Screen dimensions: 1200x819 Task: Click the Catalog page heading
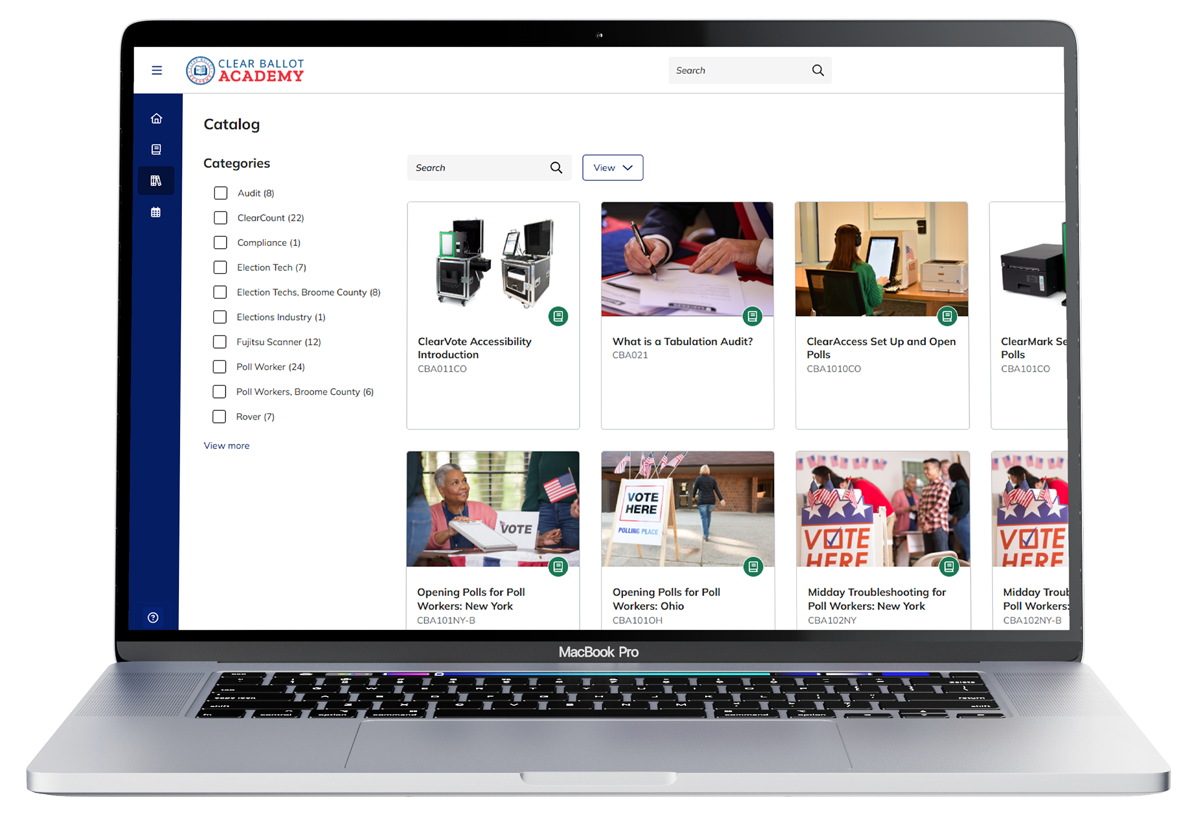(232, 124)
